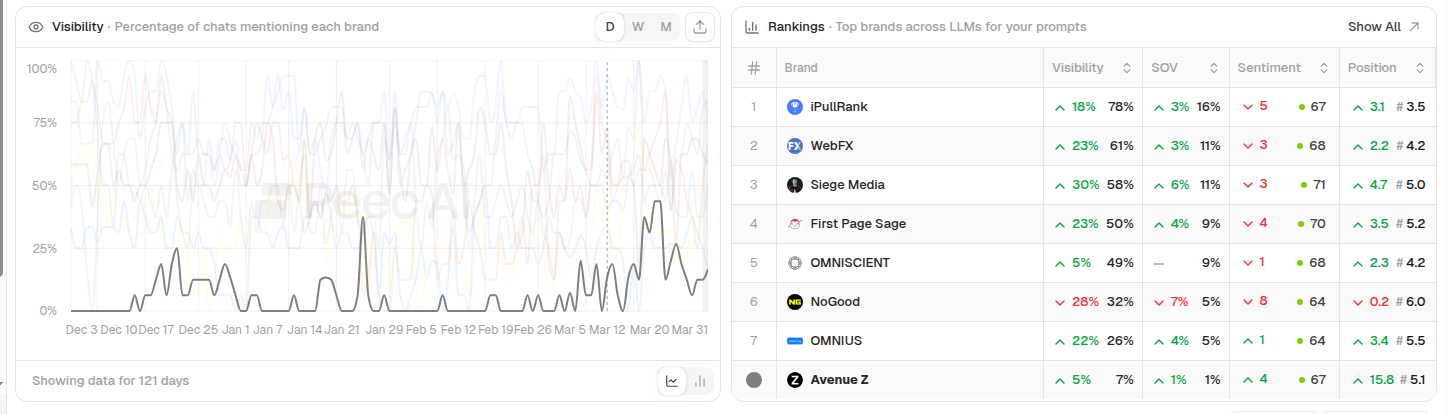Click WebFX visibility value 61%

[x=1121, y=146]
